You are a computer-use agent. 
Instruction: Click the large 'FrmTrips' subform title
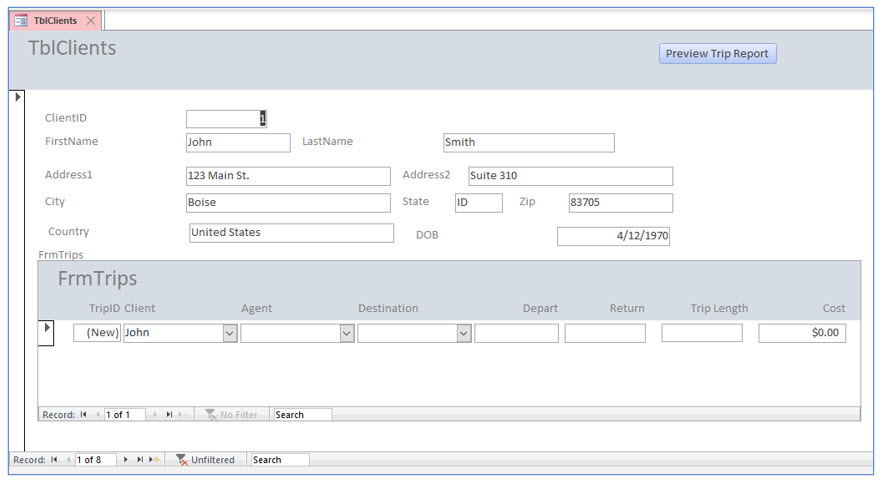[97, 279]
